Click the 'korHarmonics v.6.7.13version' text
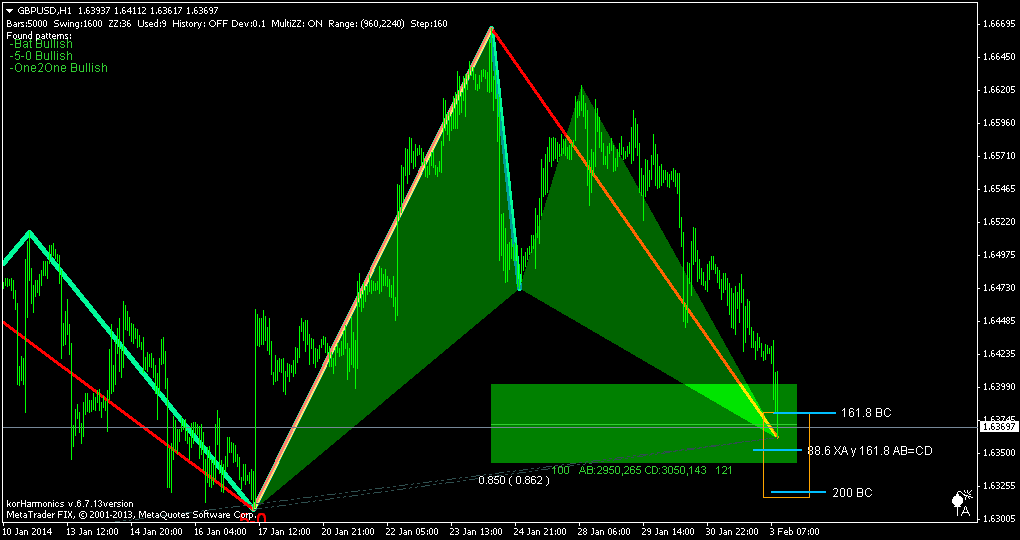Image resolution: width=1020 pixels, height=540 pixels. point(70,504)
